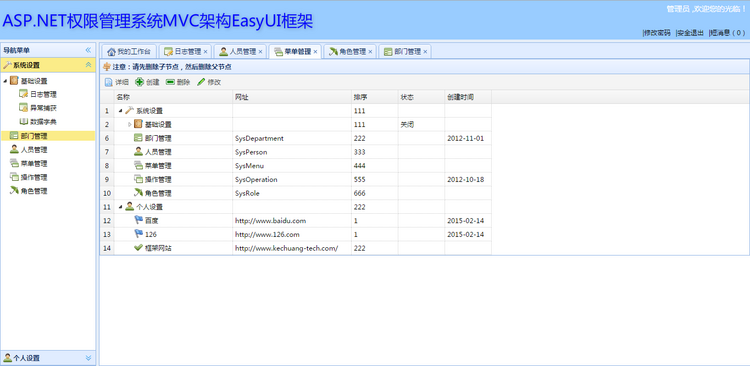
Task: Click the 2012-10-18 date cell
Action: click(468, 180)
